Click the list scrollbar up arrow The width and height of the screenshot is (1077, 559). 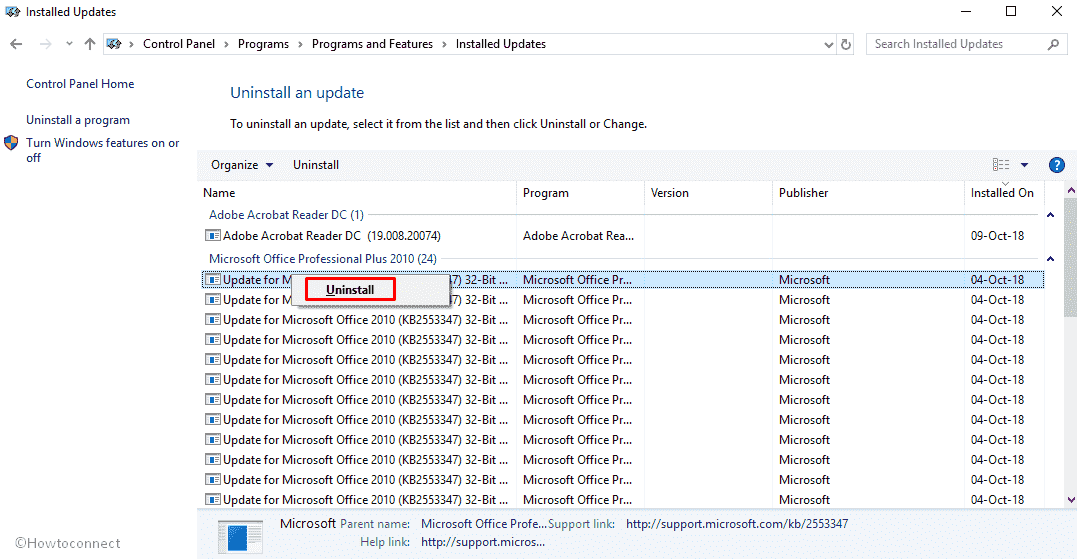pos(1071,190)
